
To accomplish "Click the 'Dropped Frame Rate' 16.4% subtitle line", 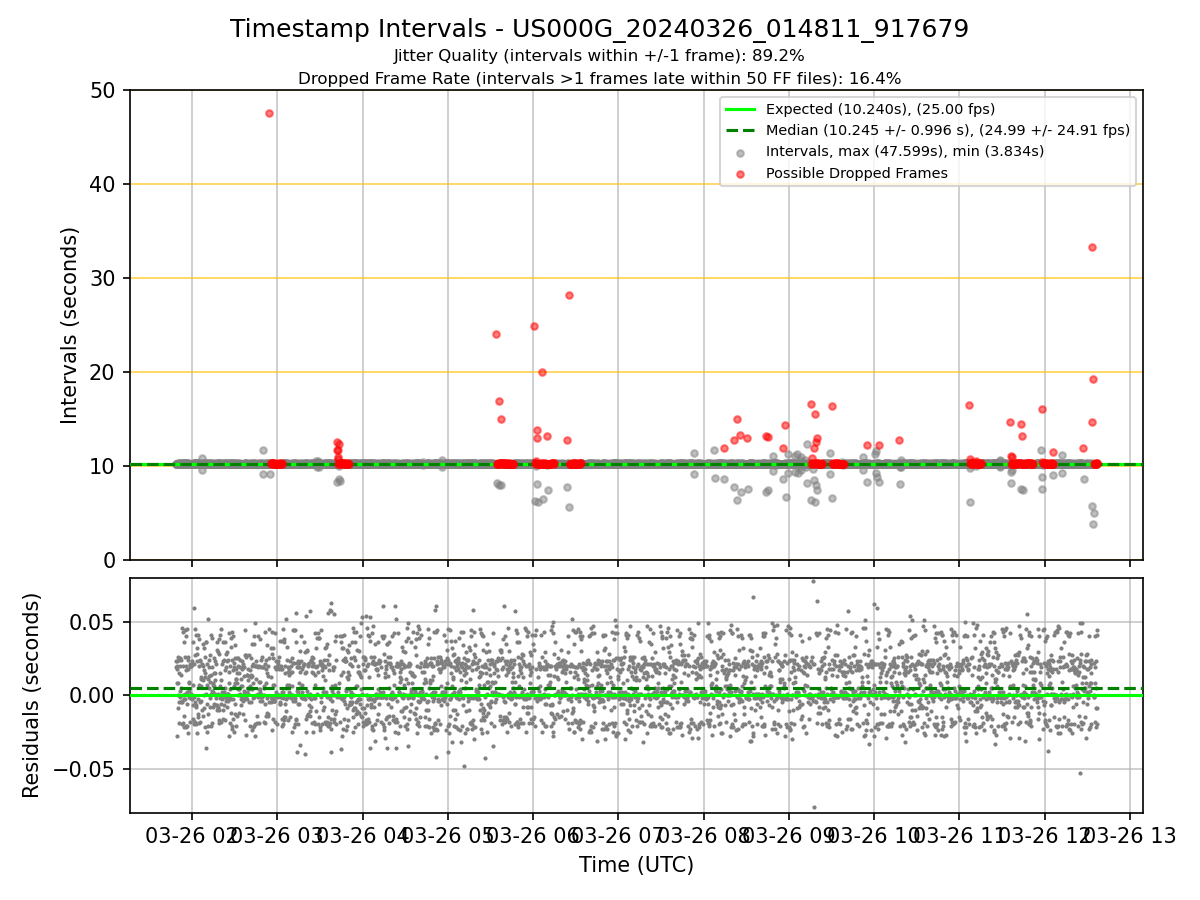I will (x=599, y=78).
